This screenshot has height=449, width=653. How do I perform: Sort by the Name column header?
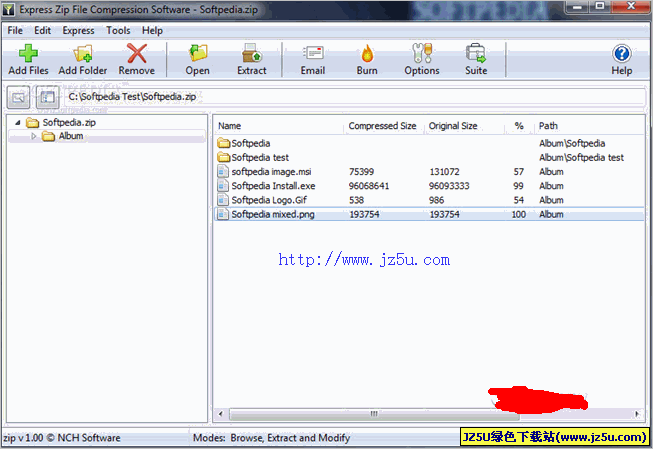[229, 126]
